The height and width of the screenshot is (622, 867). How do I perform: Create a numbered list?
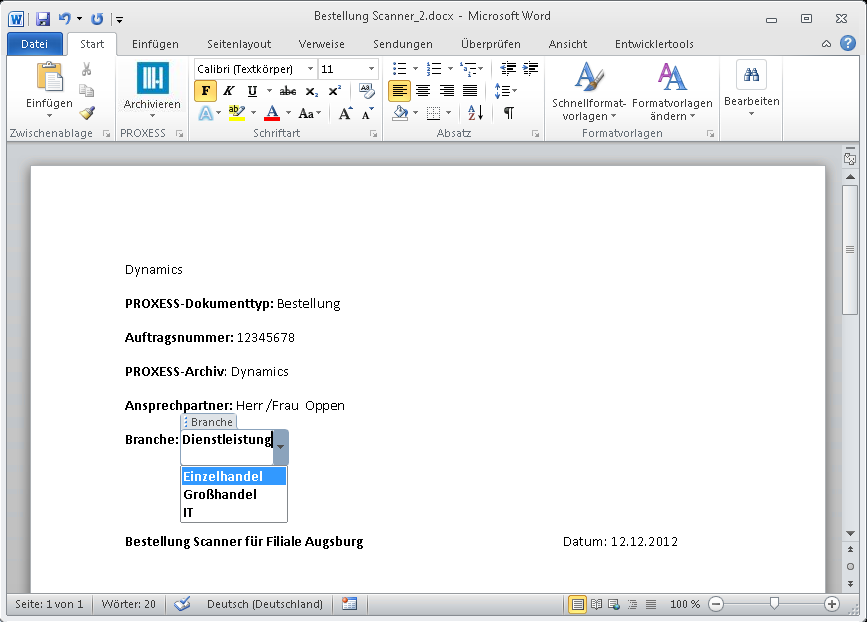[434, 69]
